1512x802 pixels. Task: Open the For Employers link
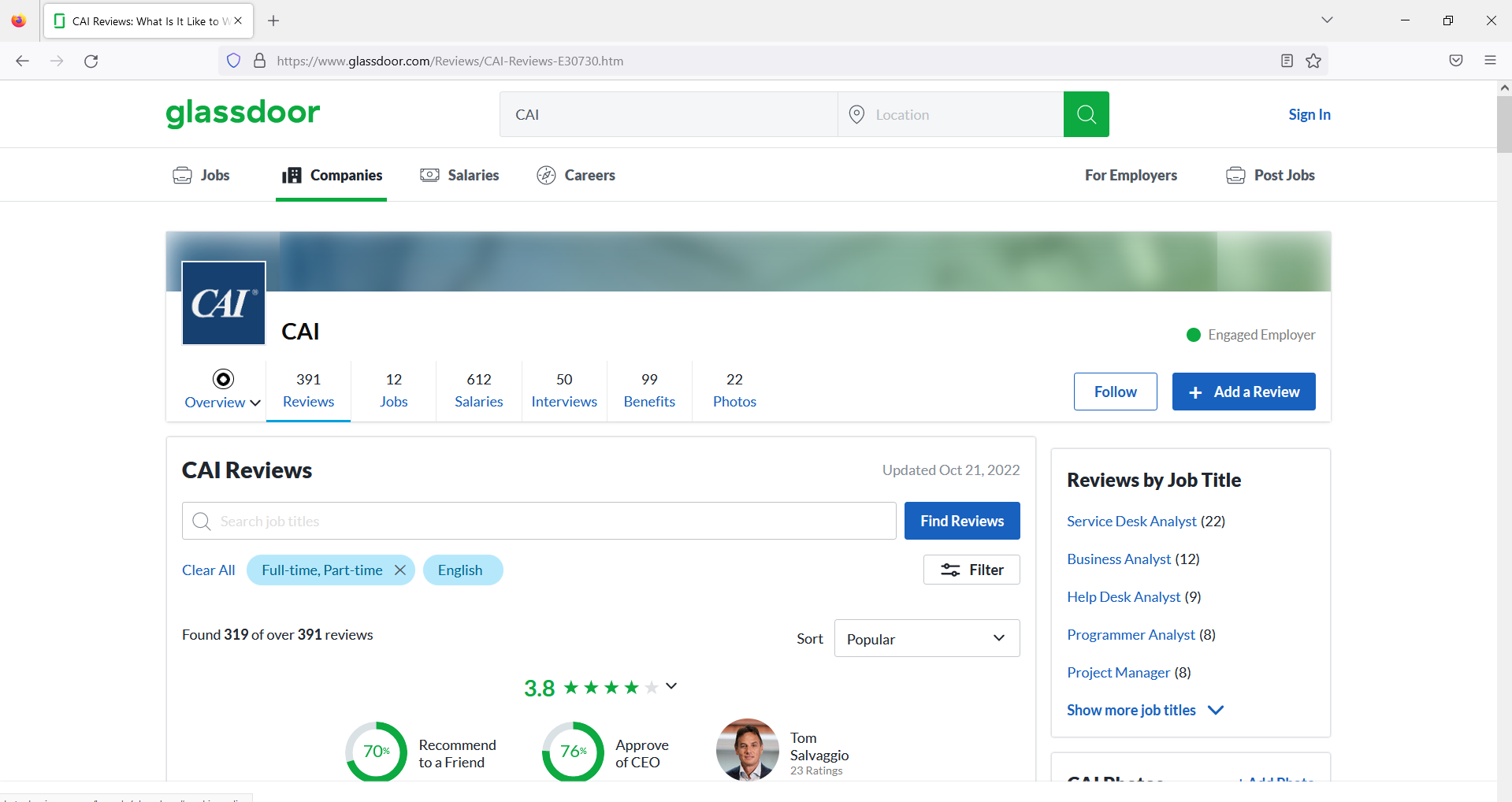[x=1131, y=175]
